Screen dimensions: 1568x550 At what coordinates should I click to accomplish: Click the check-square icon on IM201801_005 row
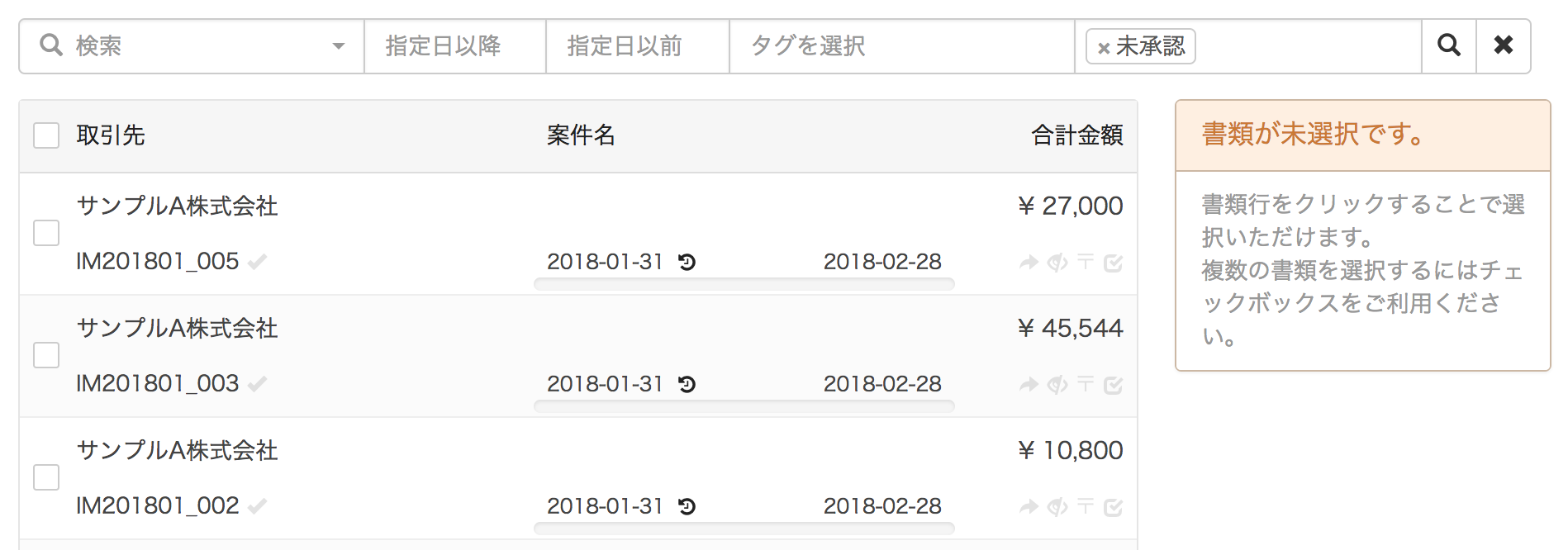[x=1113, y=263]
